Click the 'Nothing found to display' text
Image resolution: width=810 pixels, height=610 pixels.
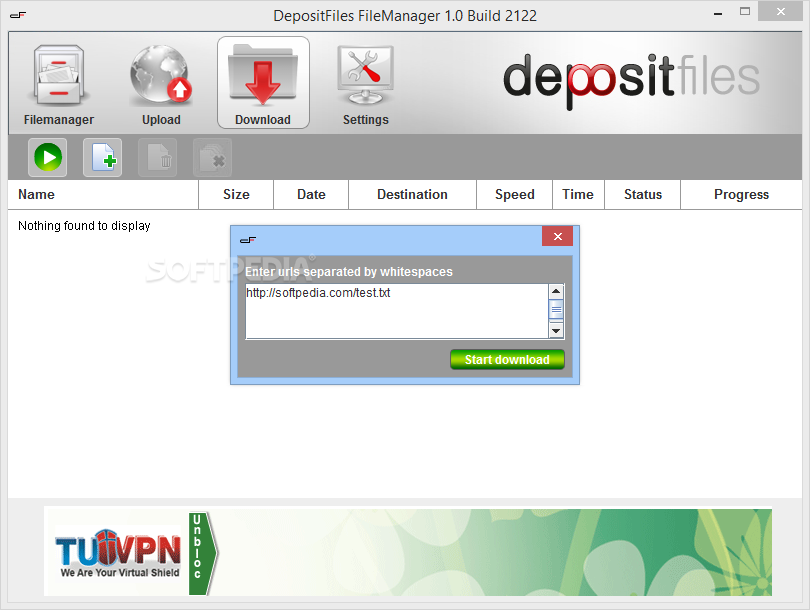pyautogui.click(x=84, y=226)
